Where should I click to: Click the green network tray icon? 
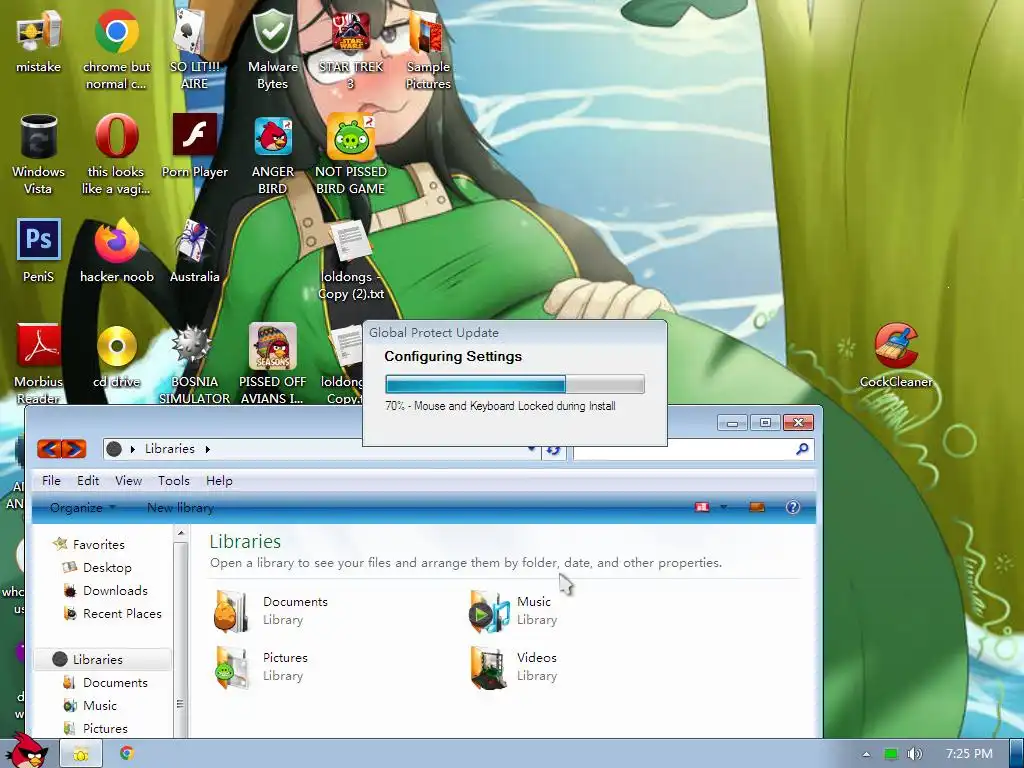tap(891, 754)
